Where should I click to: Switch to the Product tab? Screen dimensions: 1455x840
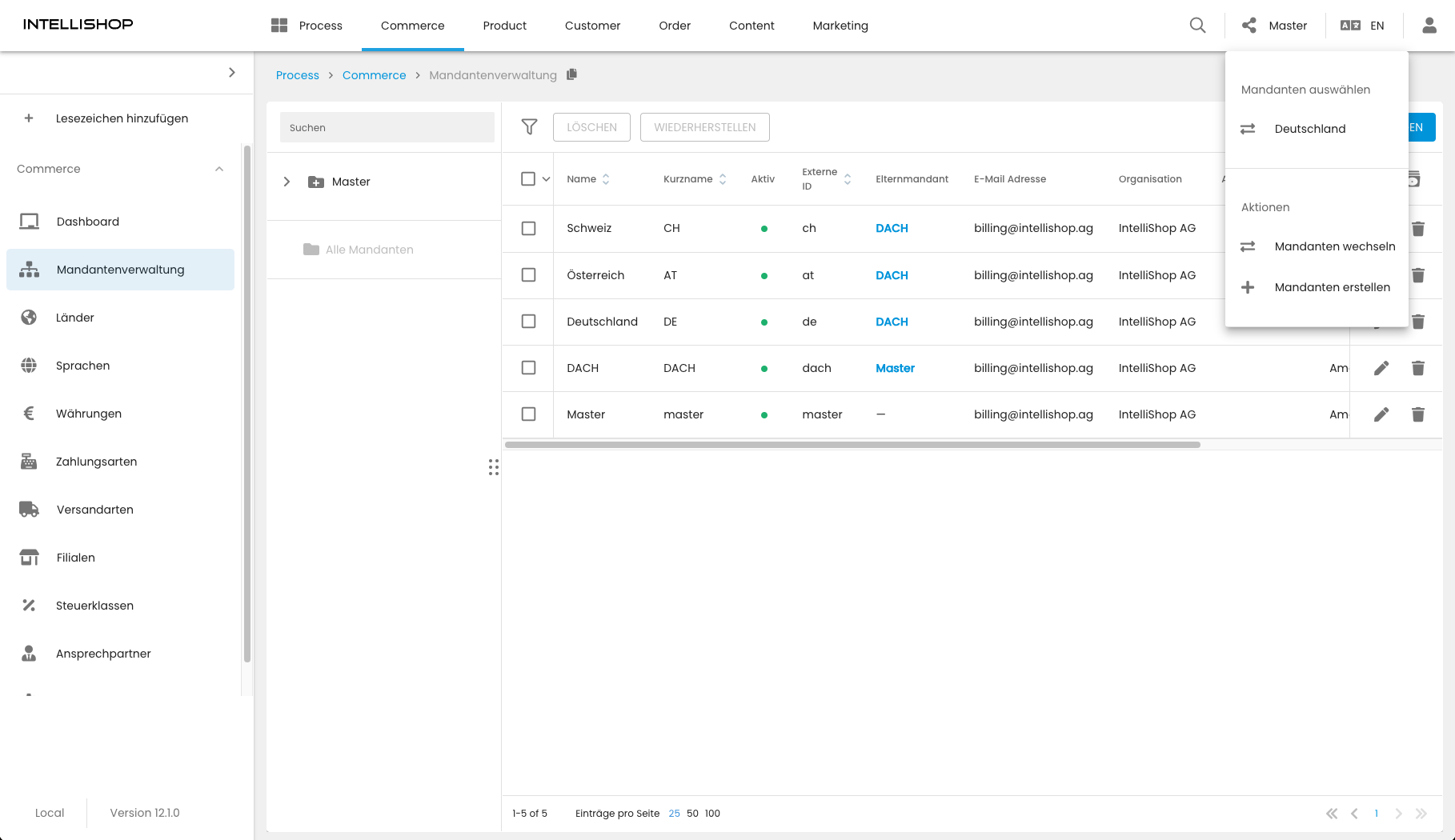(x=505, y=26)
